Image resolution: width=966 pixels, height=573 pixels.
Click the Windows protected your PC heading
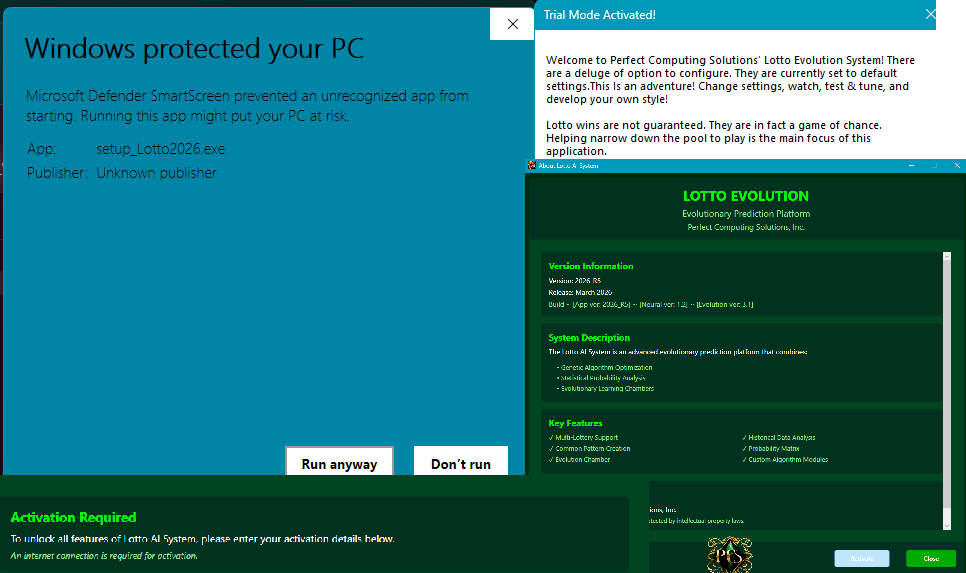[x=194, y=49]
